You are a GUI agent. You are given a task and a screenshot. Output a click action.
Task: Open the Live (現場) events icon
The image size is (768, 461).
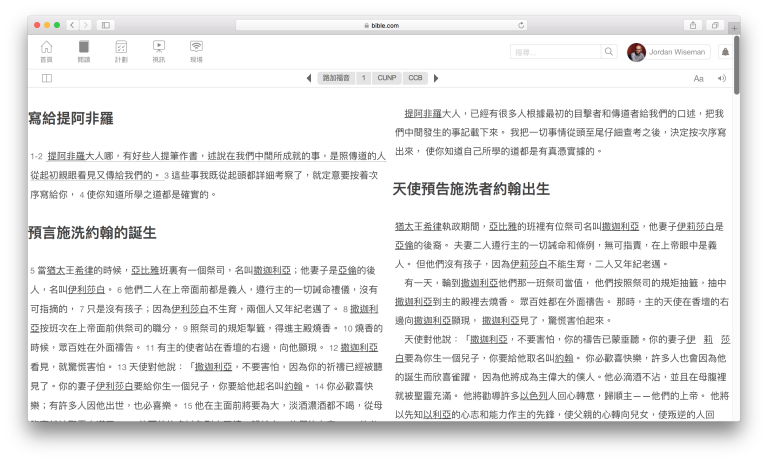[x=196, y=51]
